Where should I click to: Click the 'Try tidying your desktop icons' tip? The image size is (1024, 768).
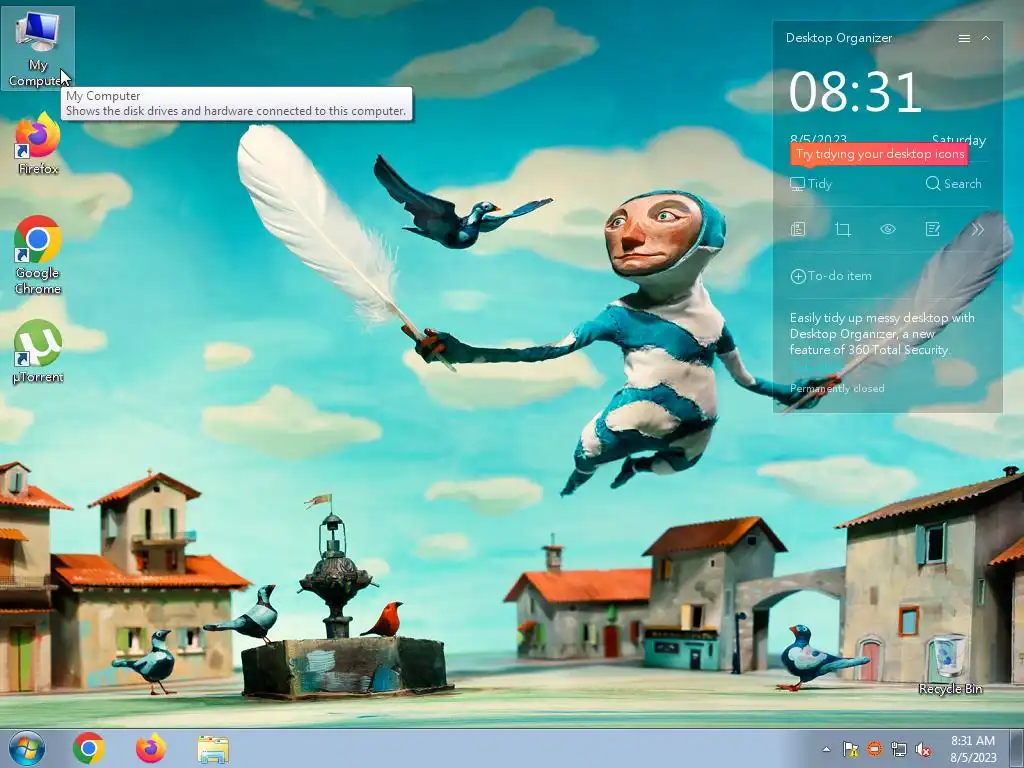click(x=879, y=154)
